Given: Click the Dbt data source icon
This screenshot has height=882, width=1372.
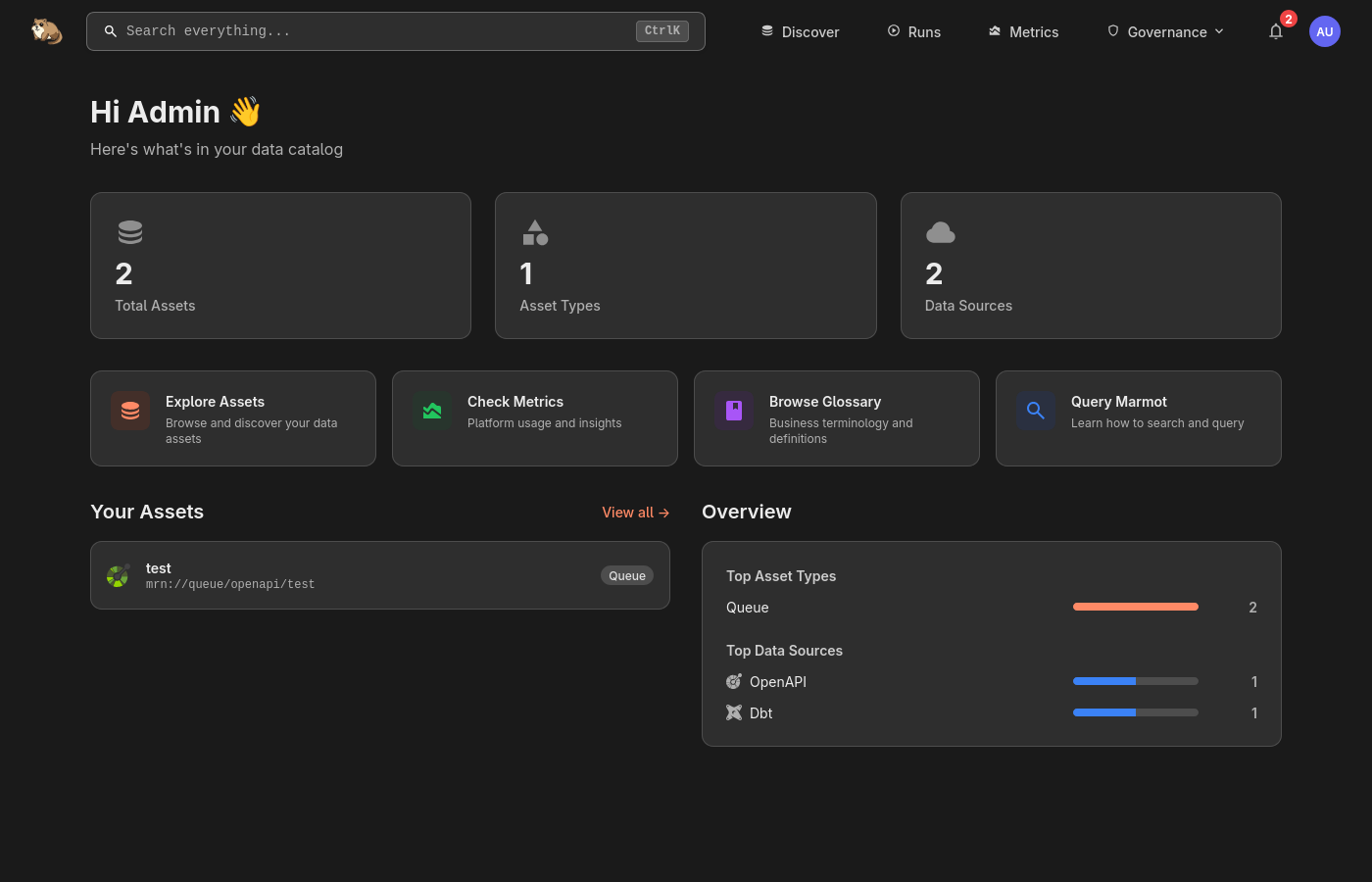Looking at the screenshot, I should click(x=734, y=713).
